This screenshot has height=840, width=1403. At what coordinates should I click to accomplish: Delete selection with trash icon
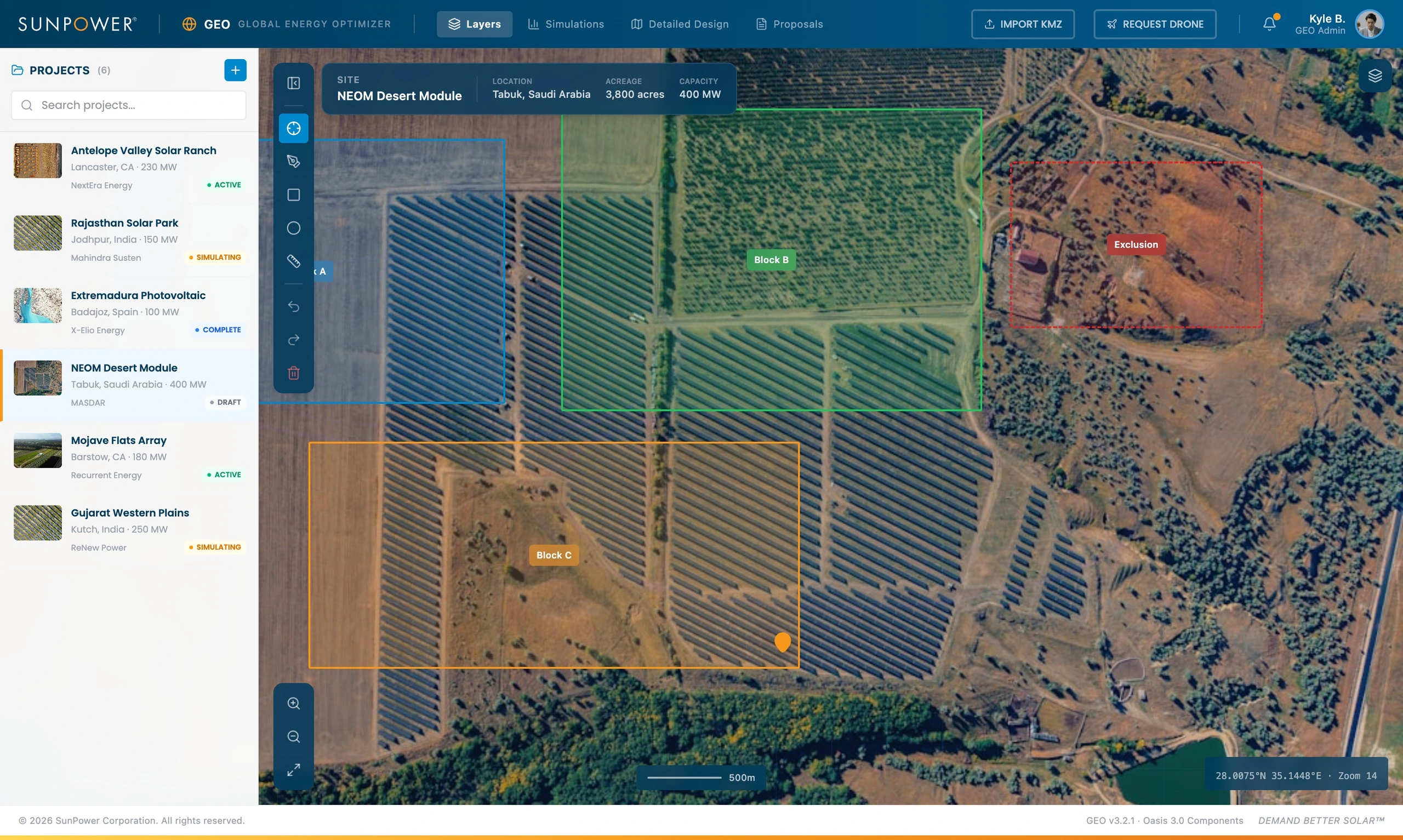click(293, 373)
